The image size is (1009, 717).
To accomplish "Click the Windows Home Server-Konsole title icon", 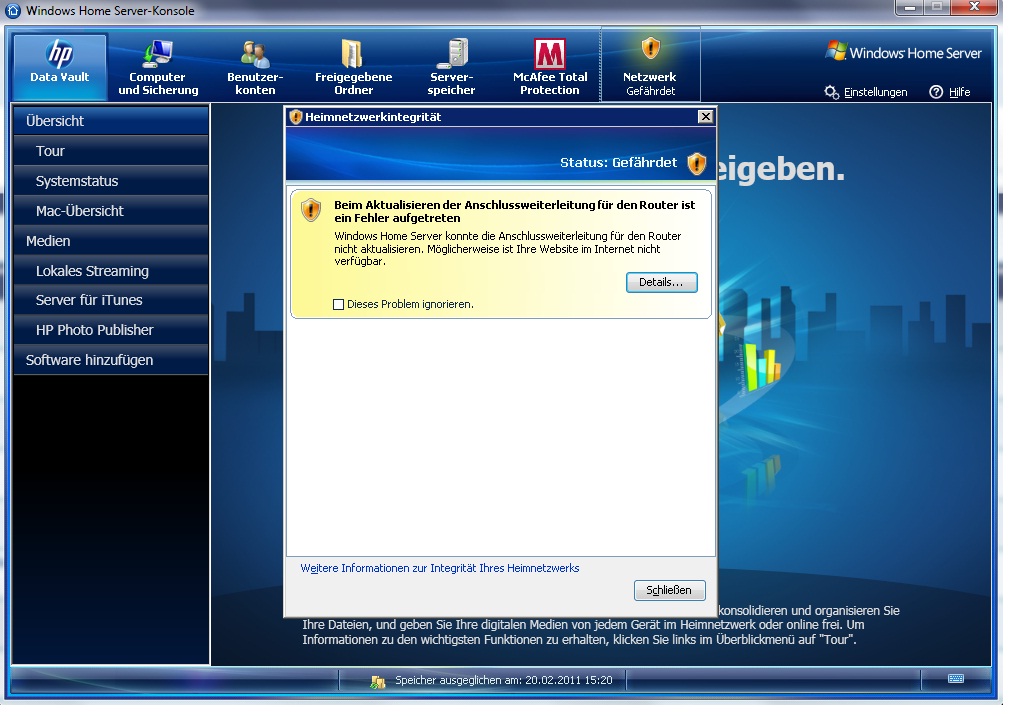I will pos(13,10).
